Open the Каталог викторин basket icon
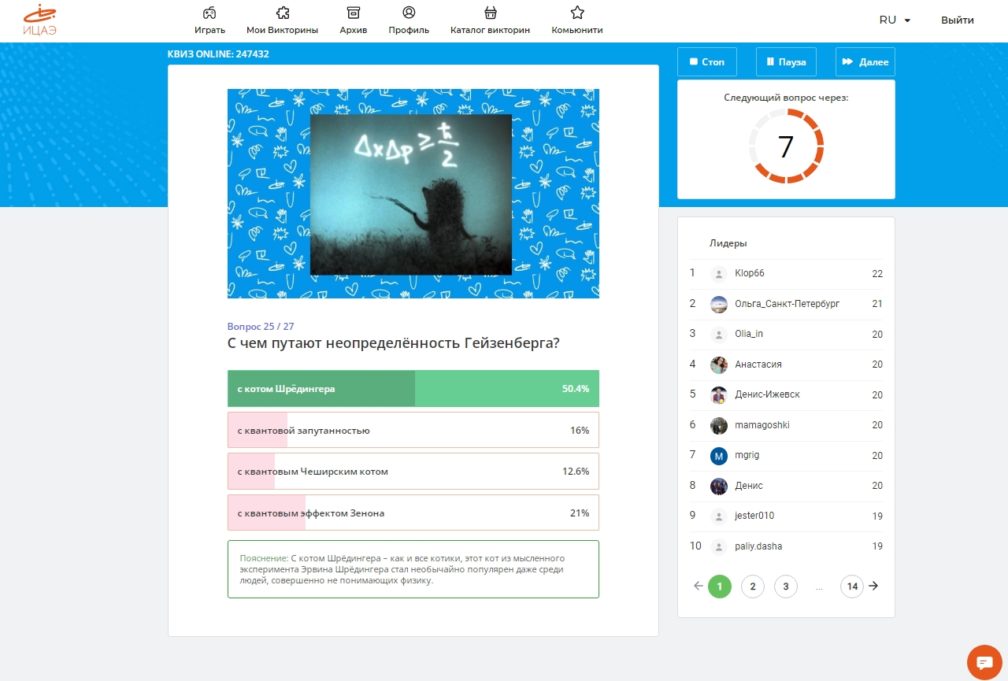Screen dimensions: 1008x681 (x=490, y=13)
